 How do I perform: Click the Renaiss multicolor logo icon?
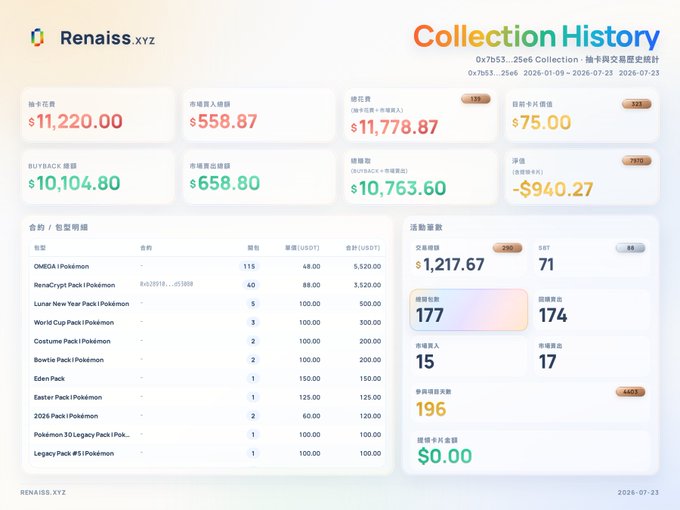37,37
